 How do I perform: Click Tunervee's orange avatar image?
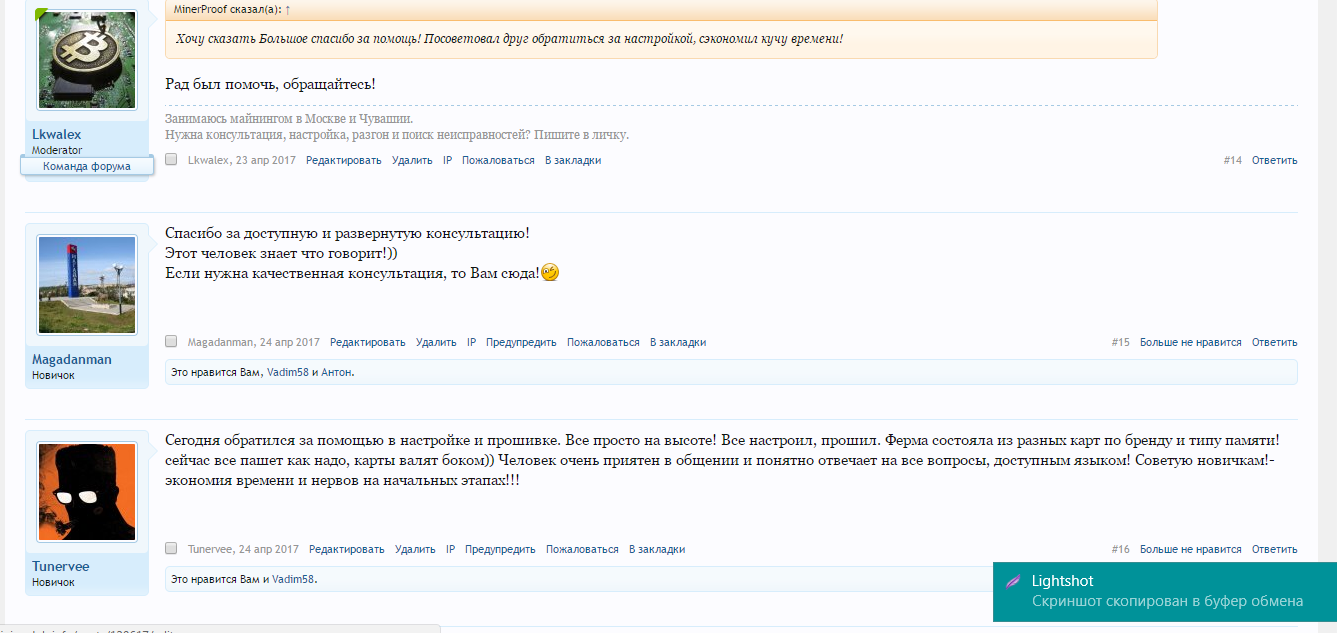tap(86, 492)
